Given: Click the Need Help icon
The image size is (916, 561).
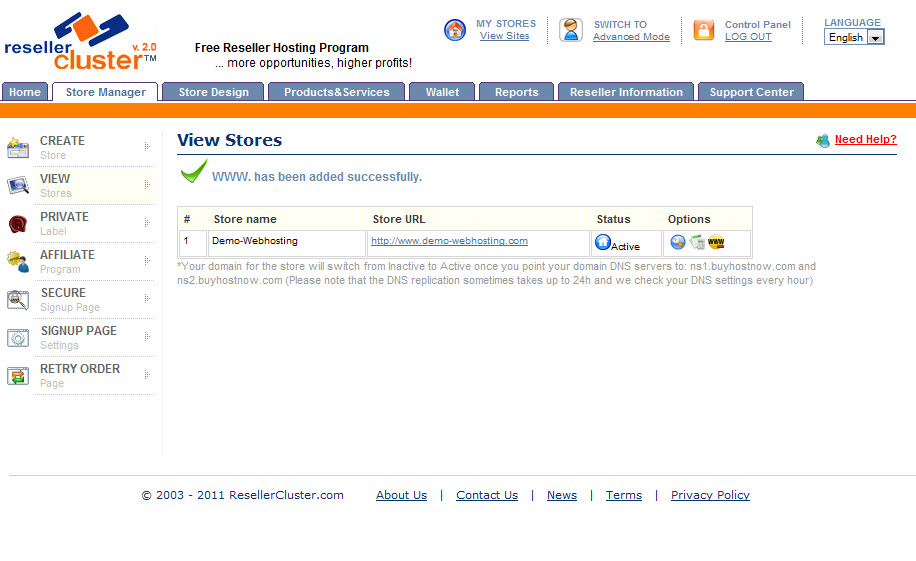Looking at the screenshot, I should coord(823,140).
